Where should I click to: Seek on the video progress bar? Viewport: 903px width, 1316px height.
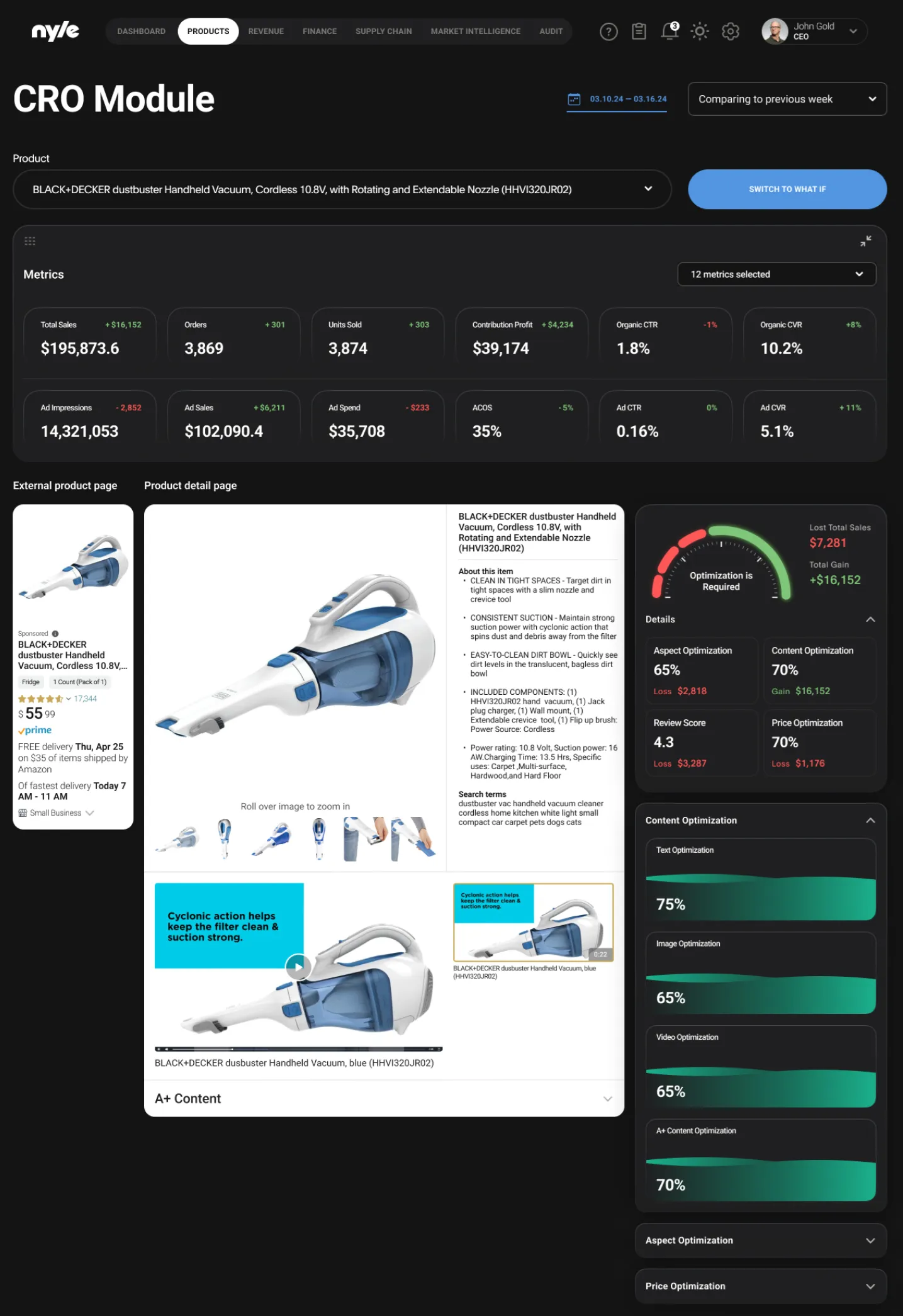[x=298, y=1049]
